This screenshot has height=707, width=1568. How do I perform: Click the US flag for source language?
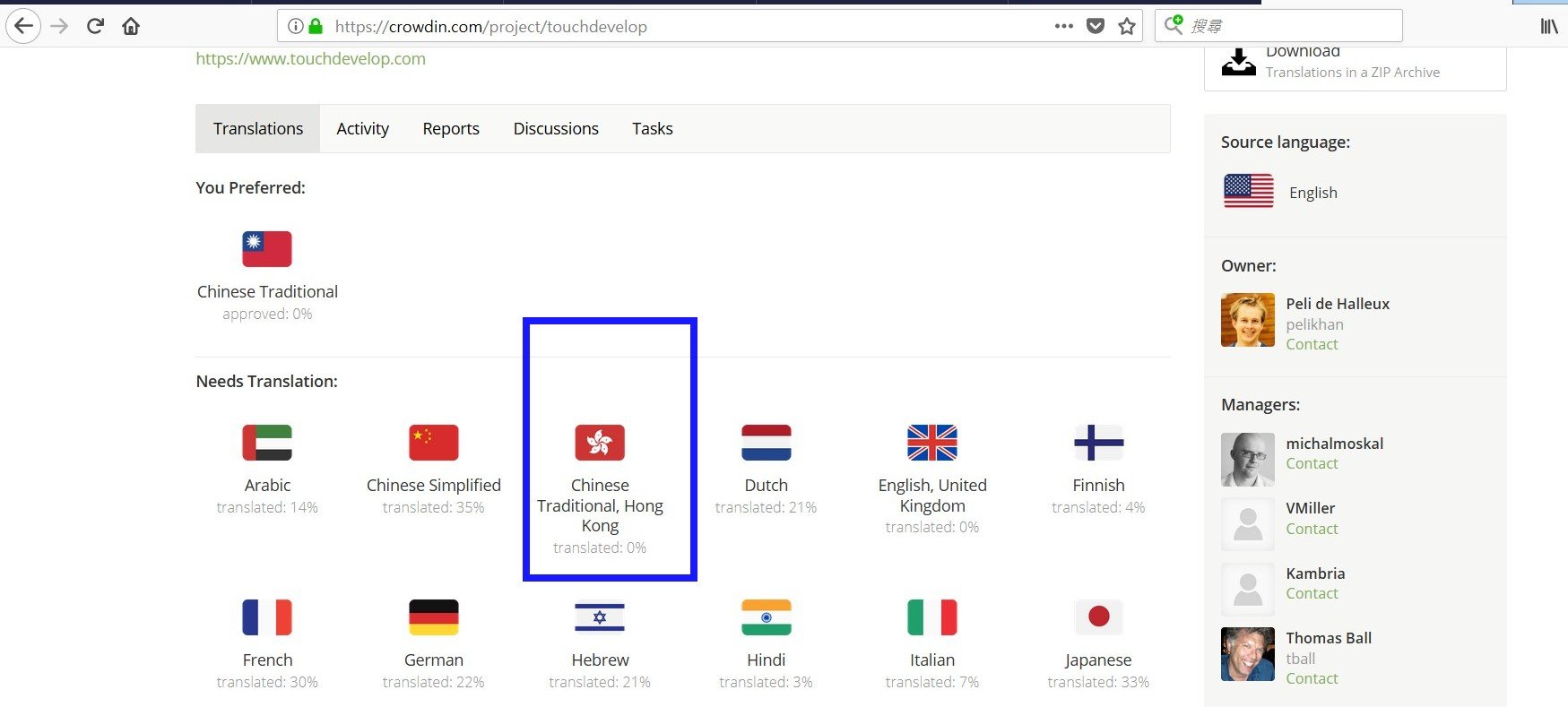click(x=1249, y=191)
